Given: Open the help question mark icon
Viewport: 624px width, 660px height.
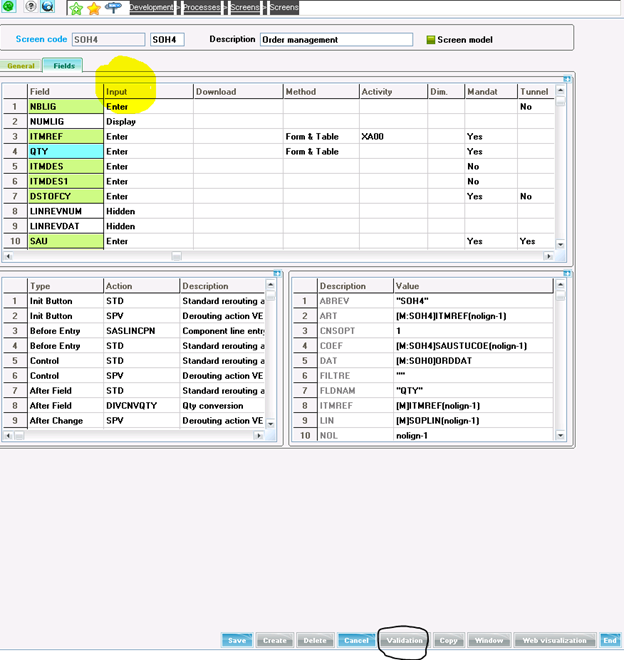Looking at the screenshot, I should tap(29, 7).
